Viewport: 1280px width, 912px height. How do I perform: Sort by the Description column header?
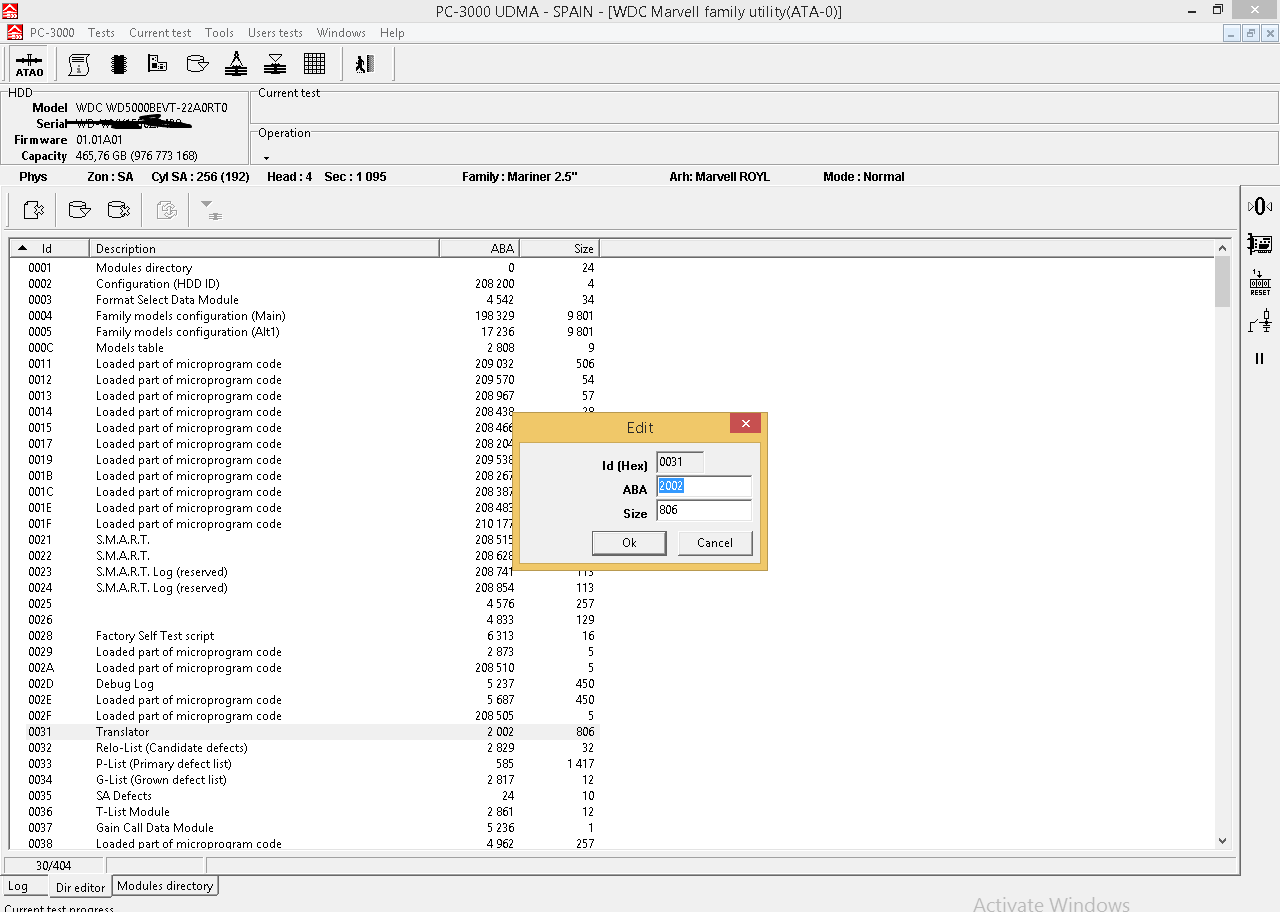tap(264, 248)
